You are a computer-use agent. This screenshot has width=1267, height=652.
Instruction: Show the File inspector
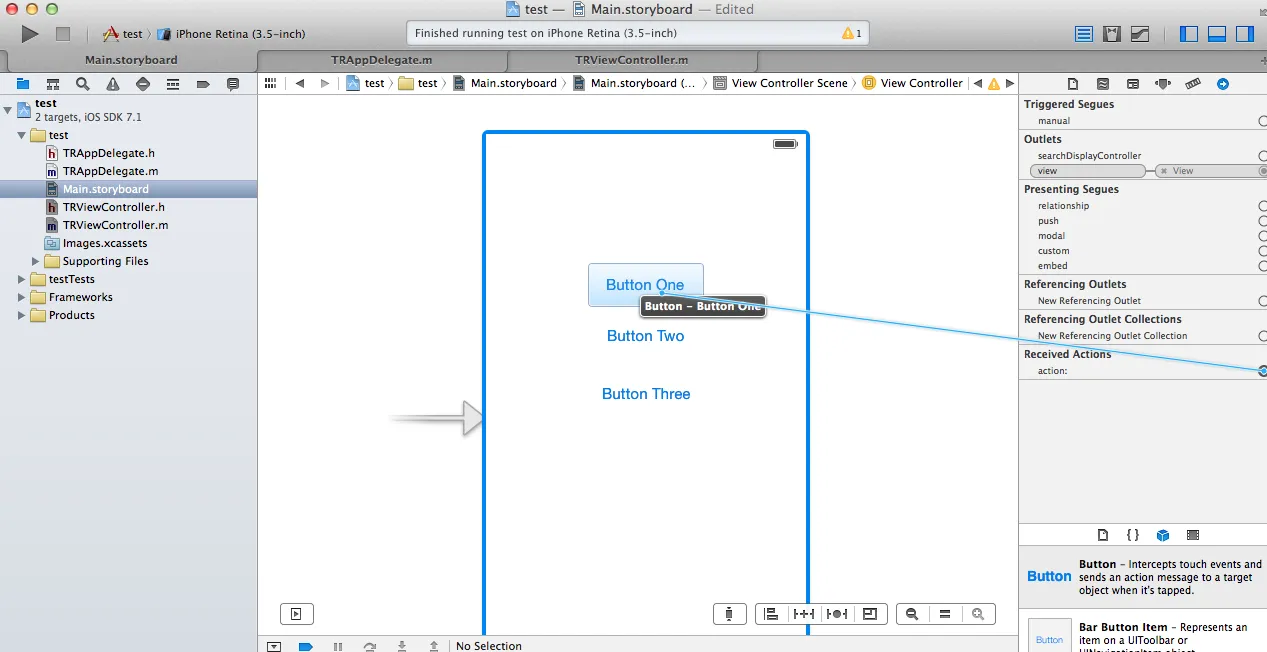(1073, 84)
